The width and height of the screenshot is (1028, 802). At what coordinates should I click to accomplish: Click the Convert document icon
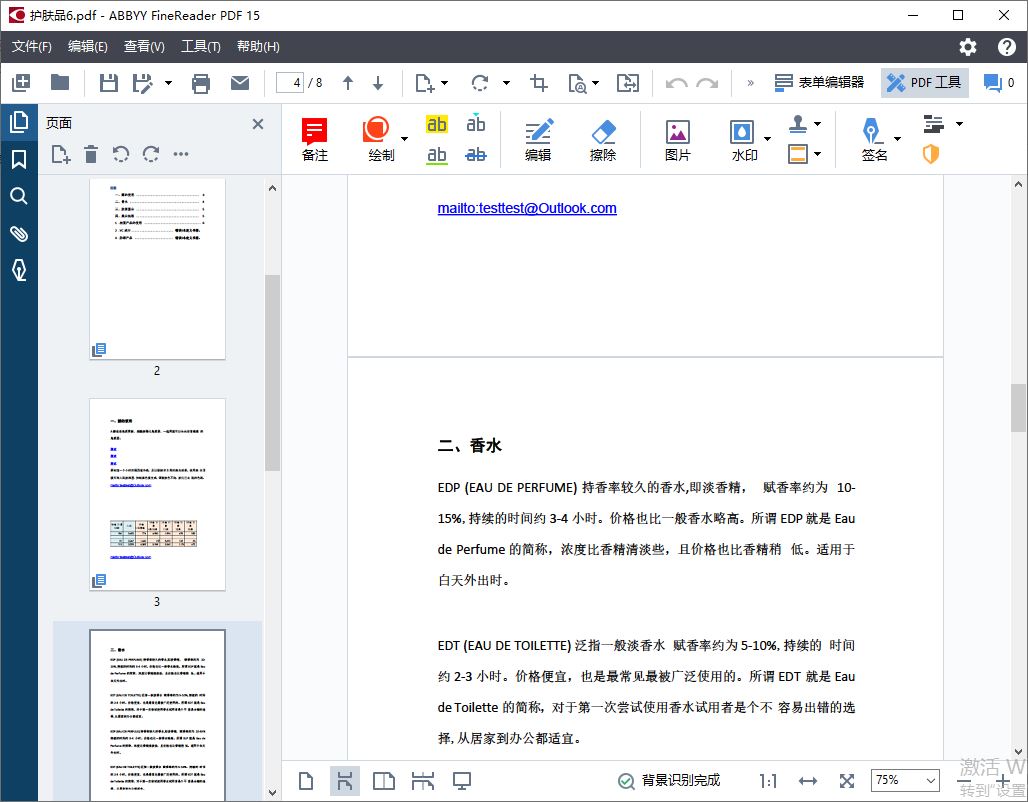coord(627,83)
